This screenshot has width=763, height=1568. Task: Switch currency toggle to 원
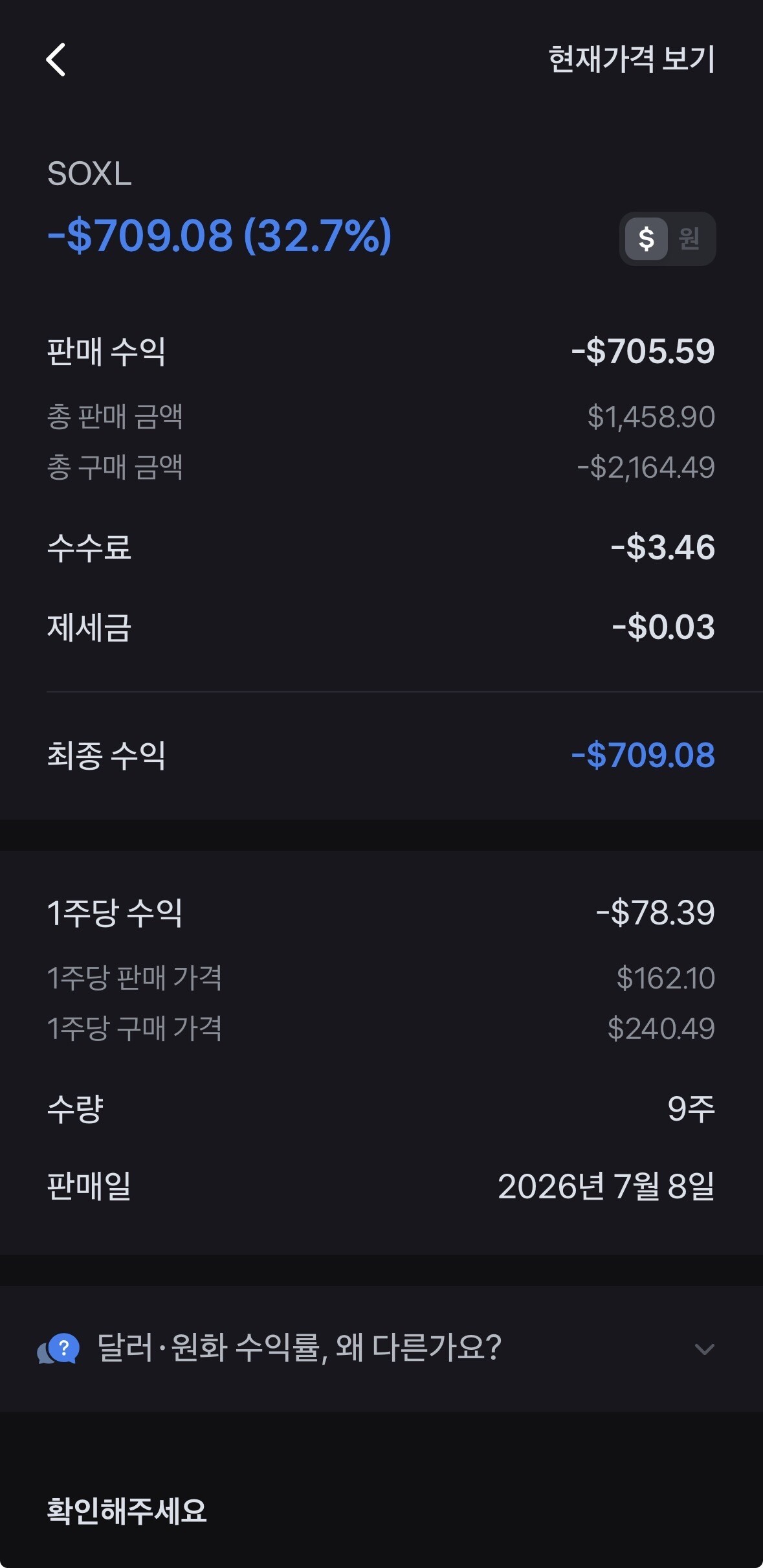(x=689, y=239)
